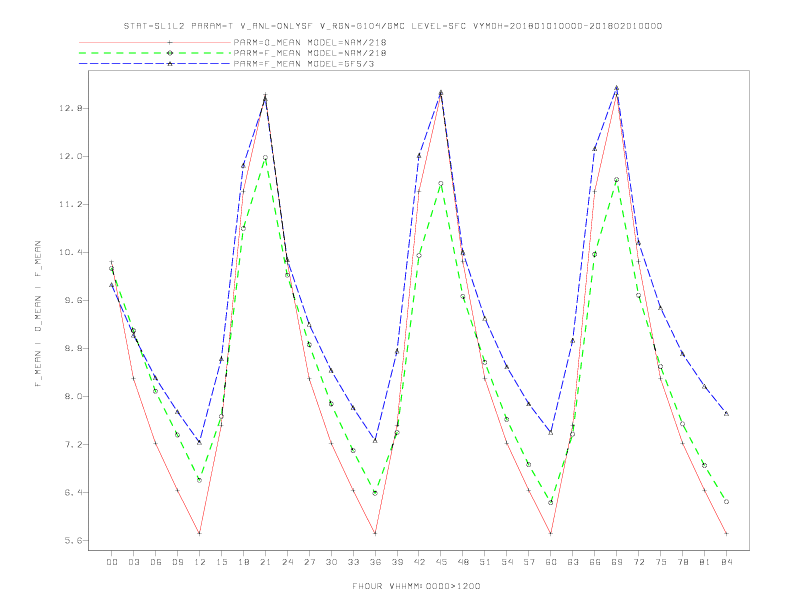
Task: Click the x-axis tick label 12
Action: coord(200,562)
